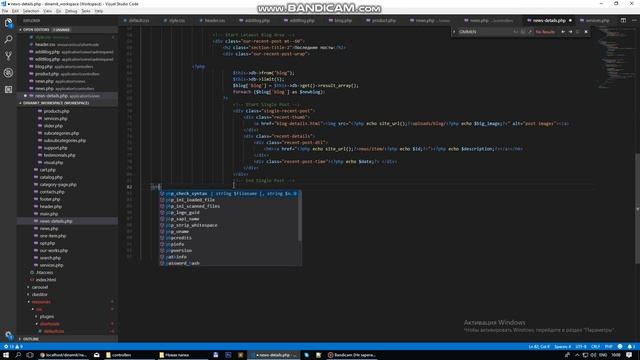Screen dimensions: 640x360
Task: Open index.html in the file tree
Action: tap(46, 280)
